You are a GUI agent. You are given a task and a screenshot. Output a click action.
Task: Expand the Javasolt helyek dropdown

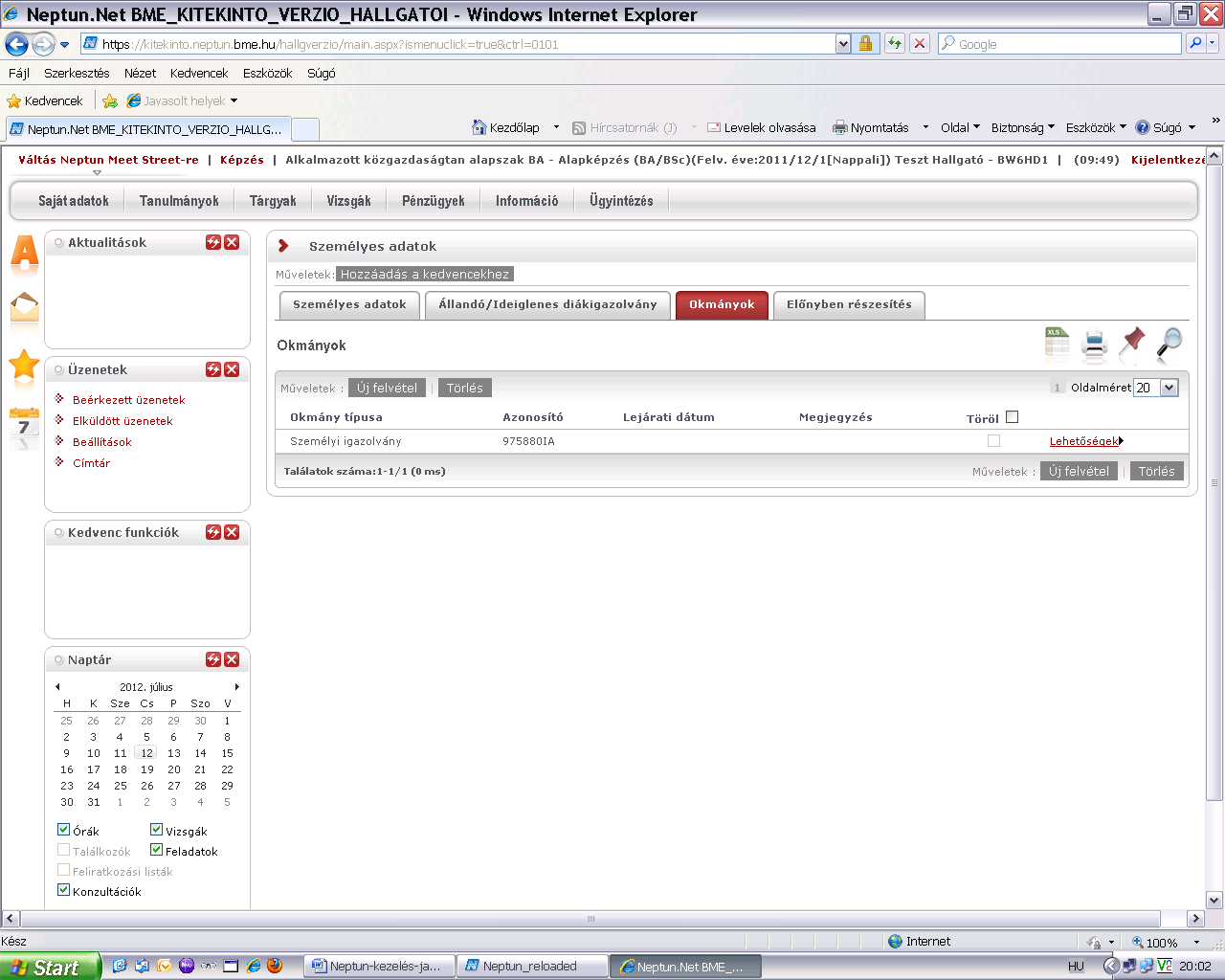[x=234, y=100]
